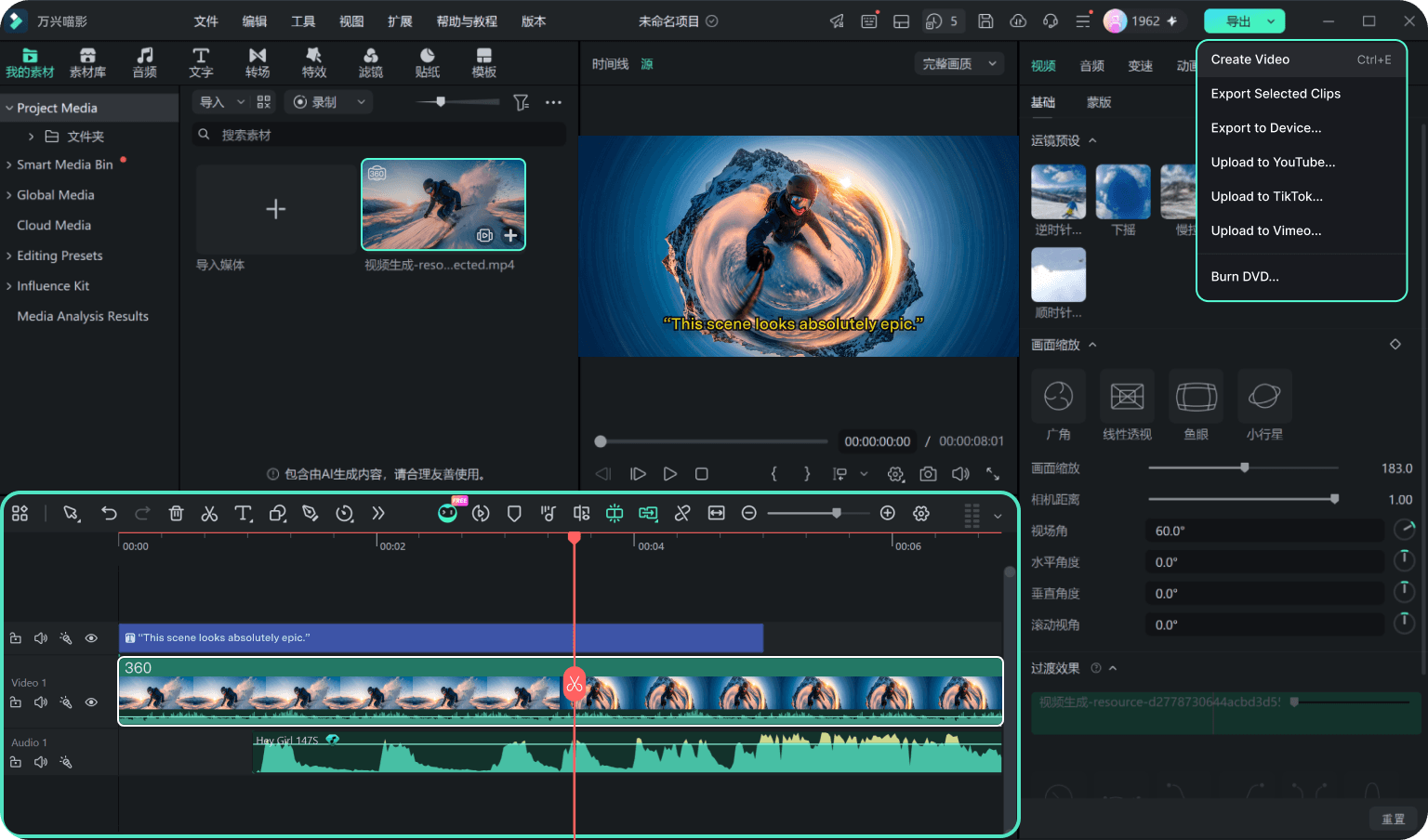Hide the Video 1 track with eye icon
Screen dimensions: 1428x840
(91, 702)
